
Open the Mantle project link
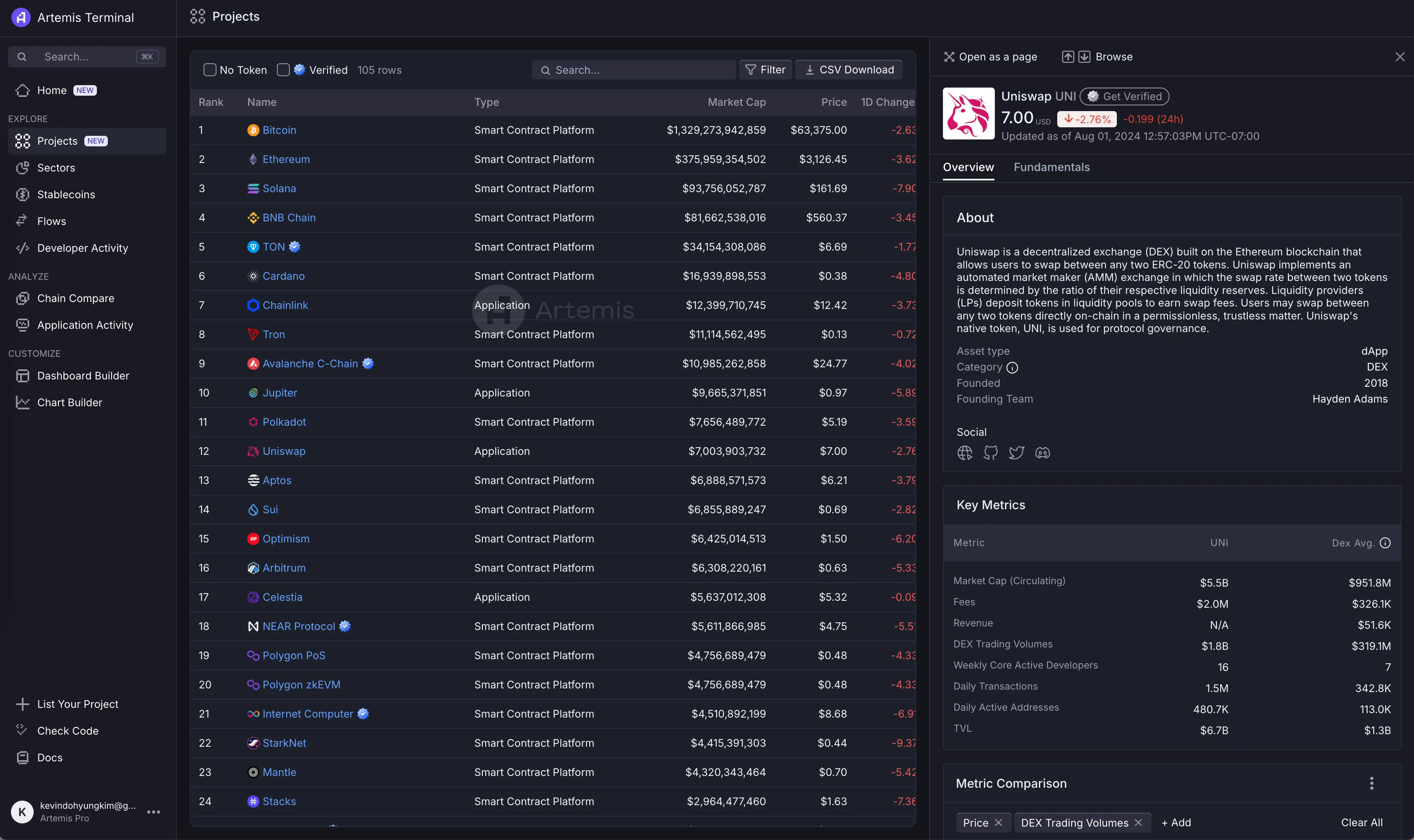pyautogui.click(x=280, y=773)
